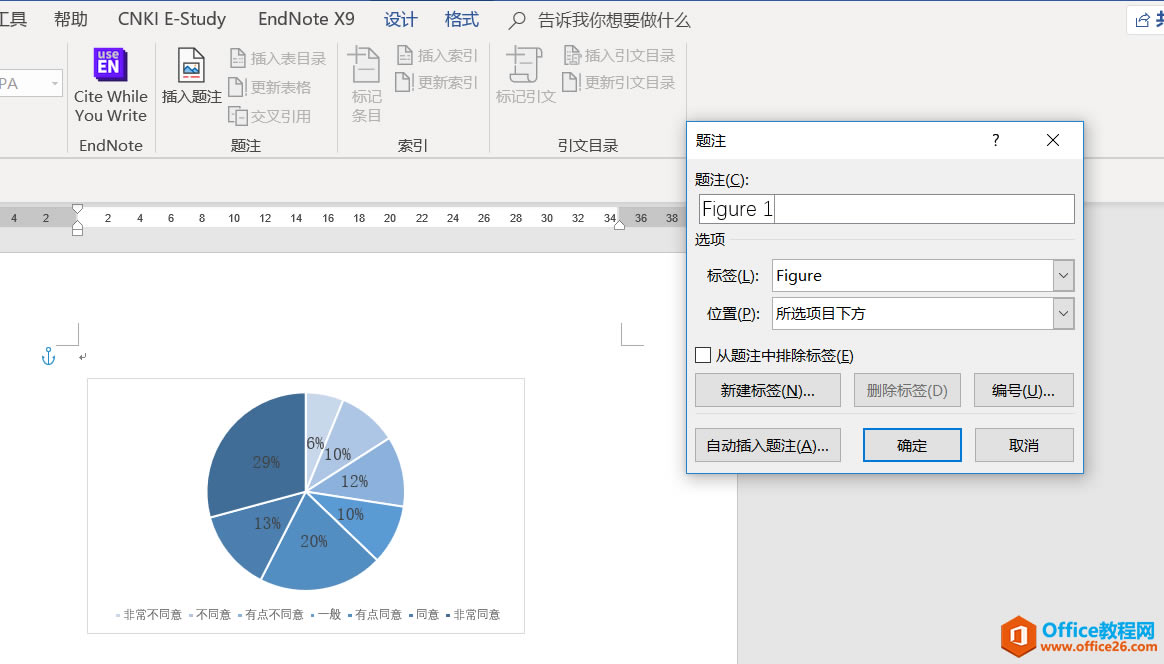The width and height of the screenshot is (1164, 664).
Task: Switch to the 设计 ribbon tab
Action: [400, 18]
